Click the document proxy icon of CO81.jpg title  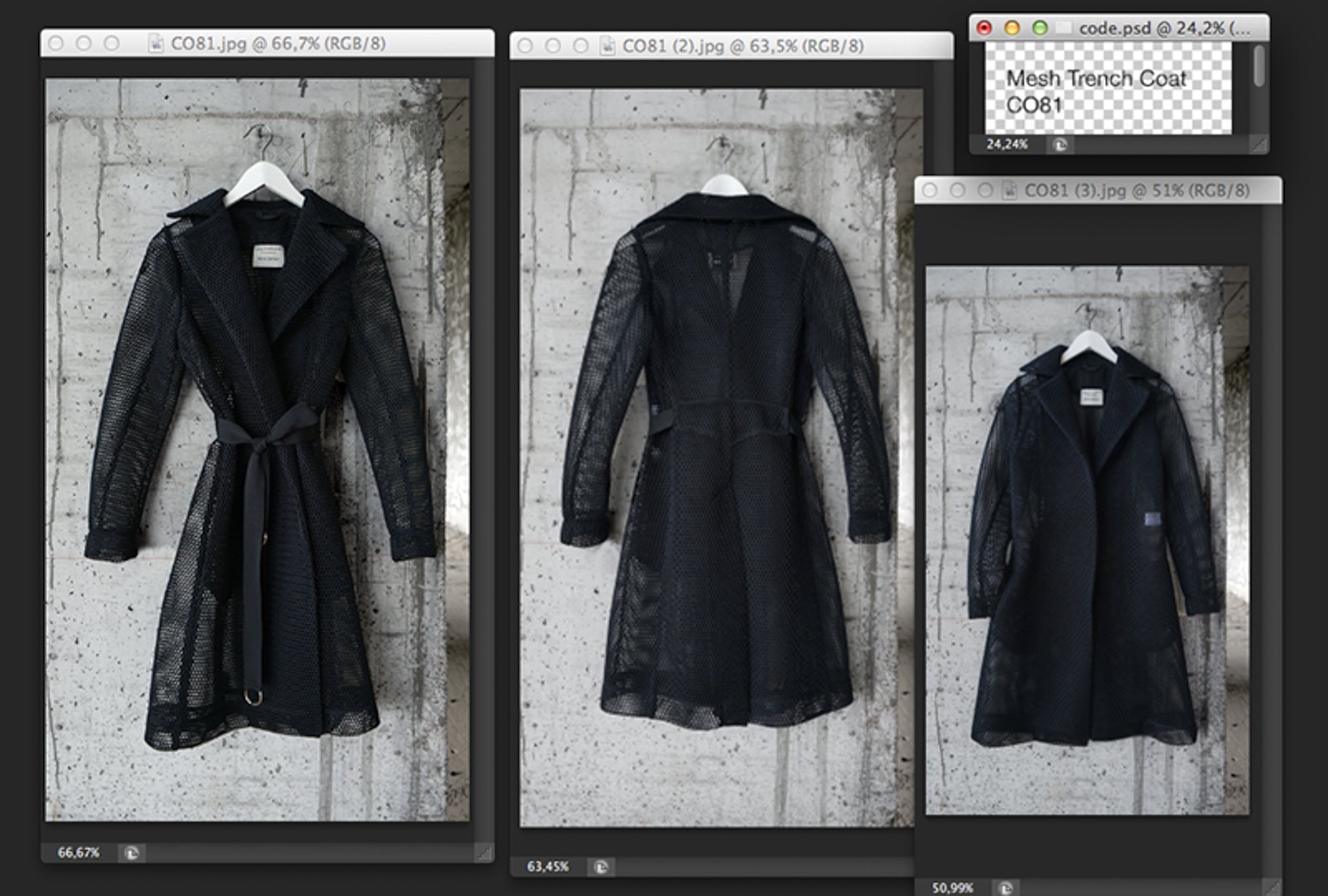coord(156,44)
